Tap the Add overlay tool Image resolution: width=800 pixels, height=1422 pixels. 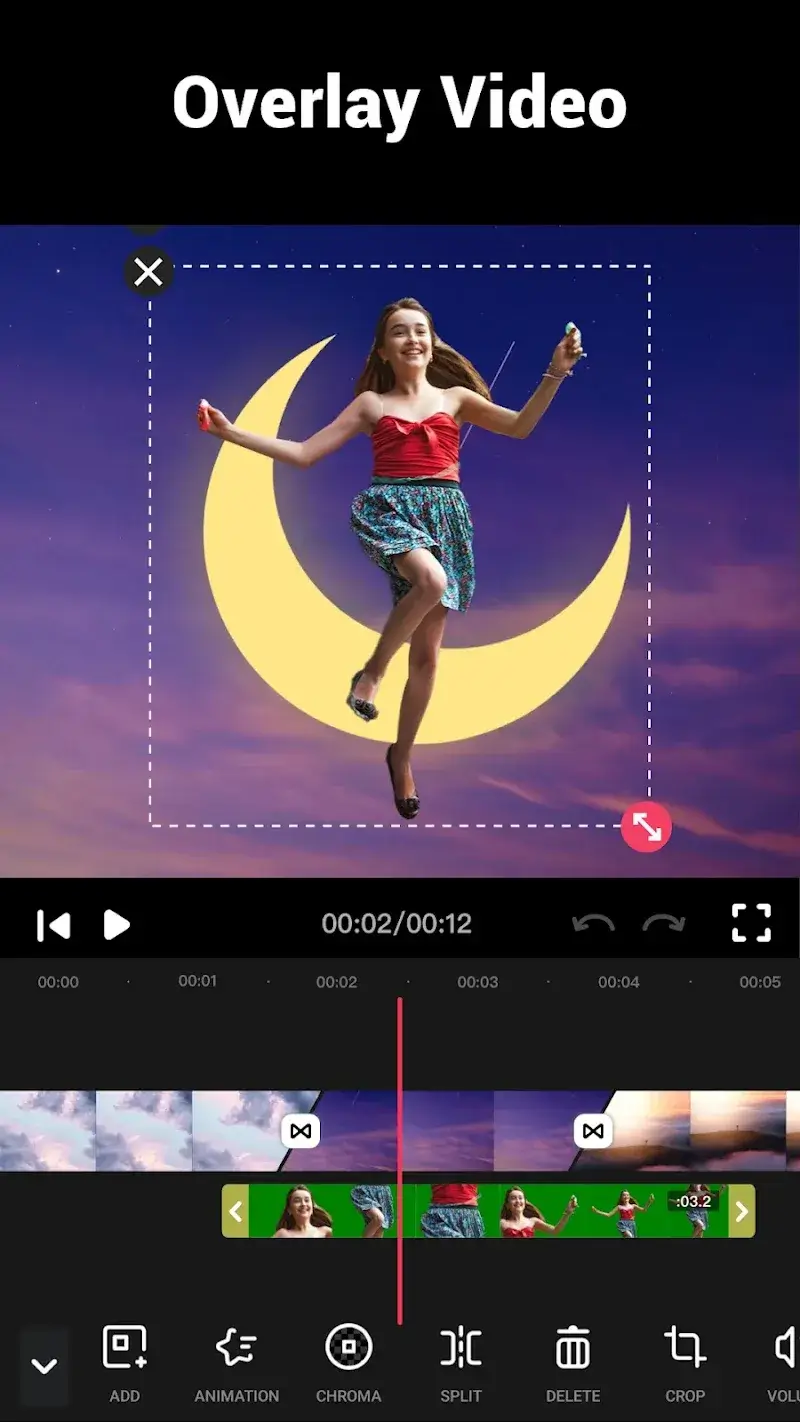pos(125,1362)
